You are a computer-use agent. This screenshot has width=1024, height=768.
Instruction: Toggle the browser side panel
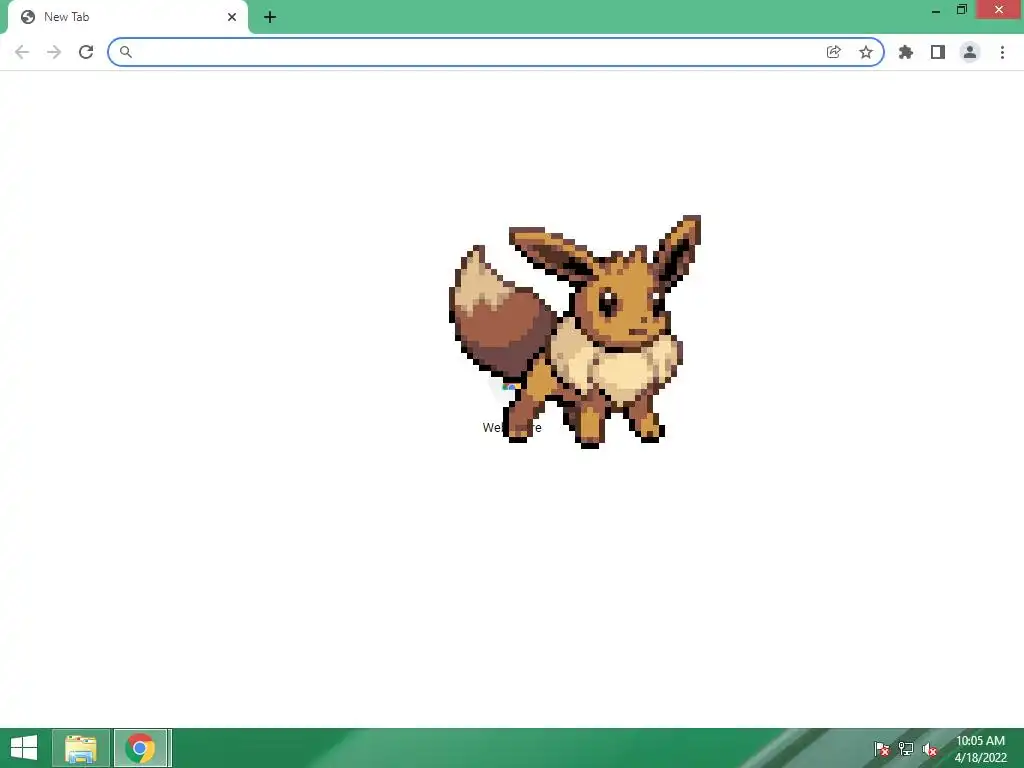[x=938, y=52]
